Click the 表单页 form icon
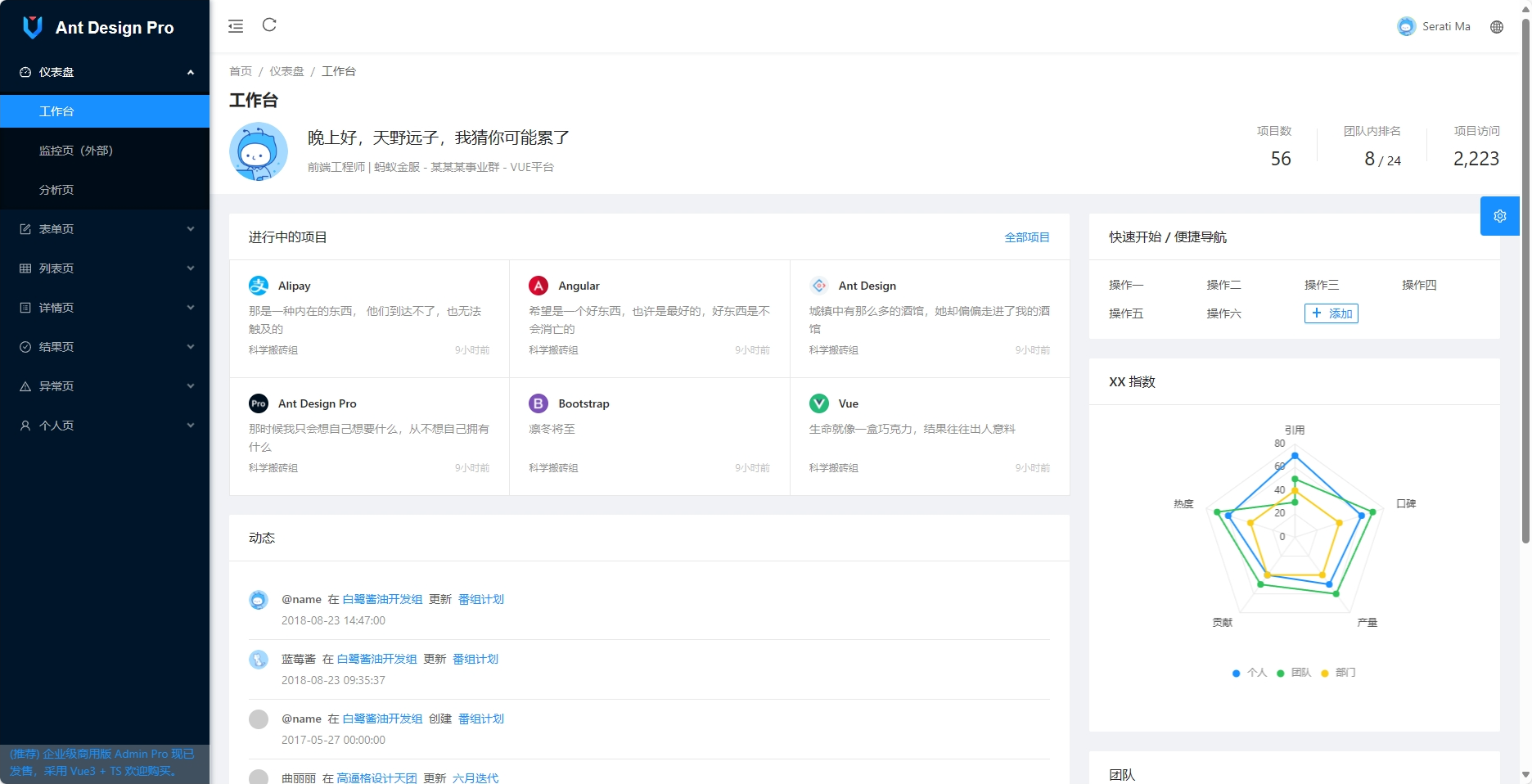This screenshot has width=1532, height=784. tap(25, 229)
